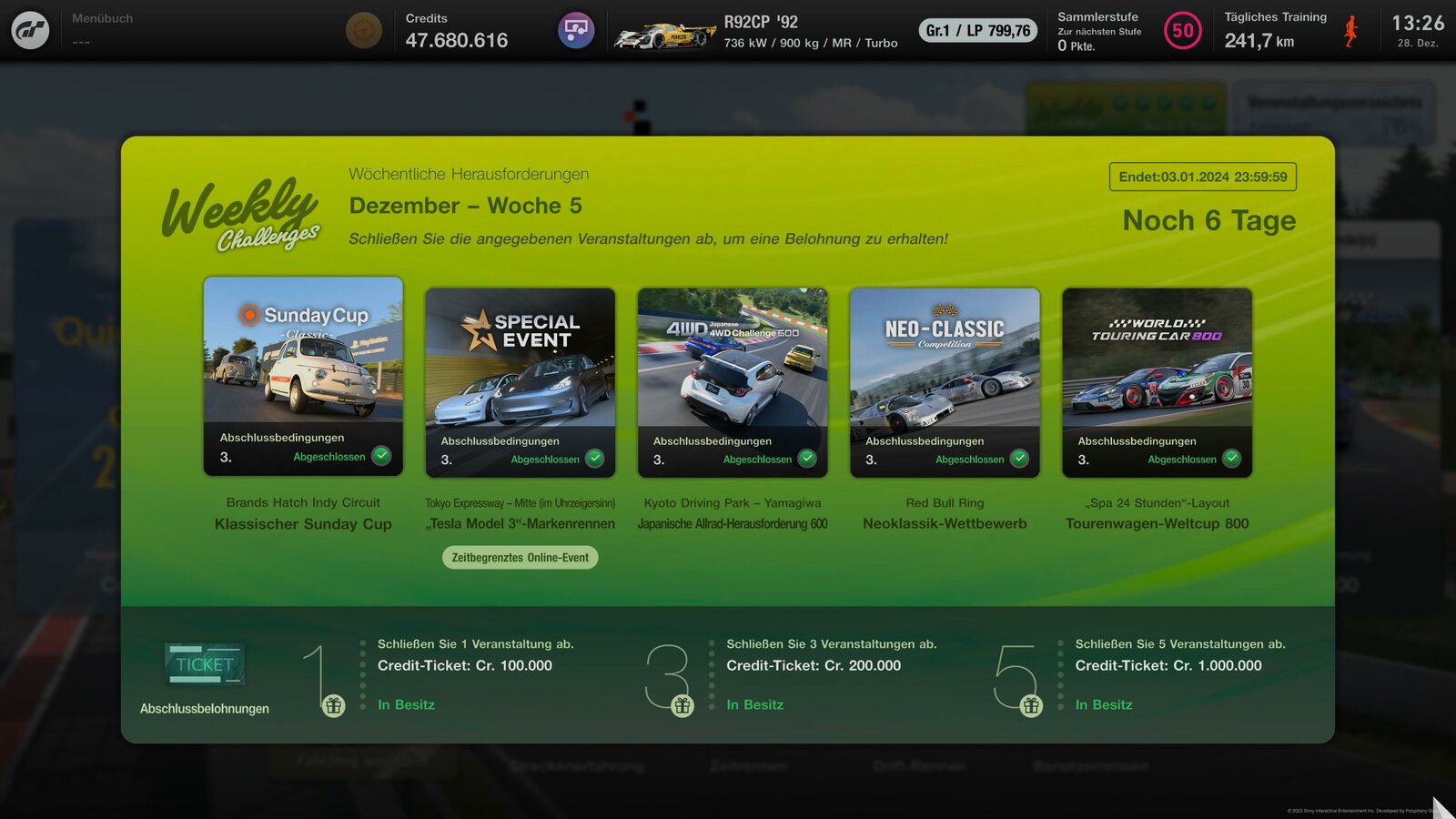This screenshot has height=819, width=1456.
Task: Click the Menübuch label
Action: pos(103,18)
